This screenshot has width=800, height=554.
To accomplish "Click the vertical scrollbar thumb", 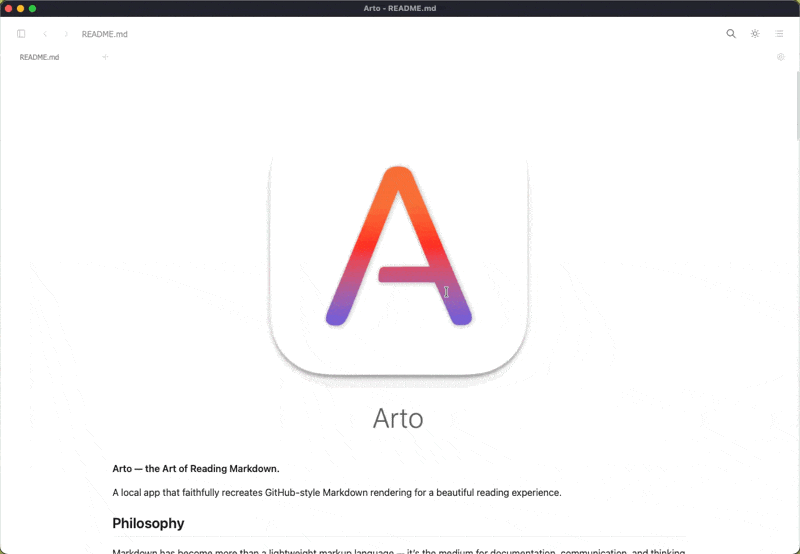I will click(x=797, y=105).
